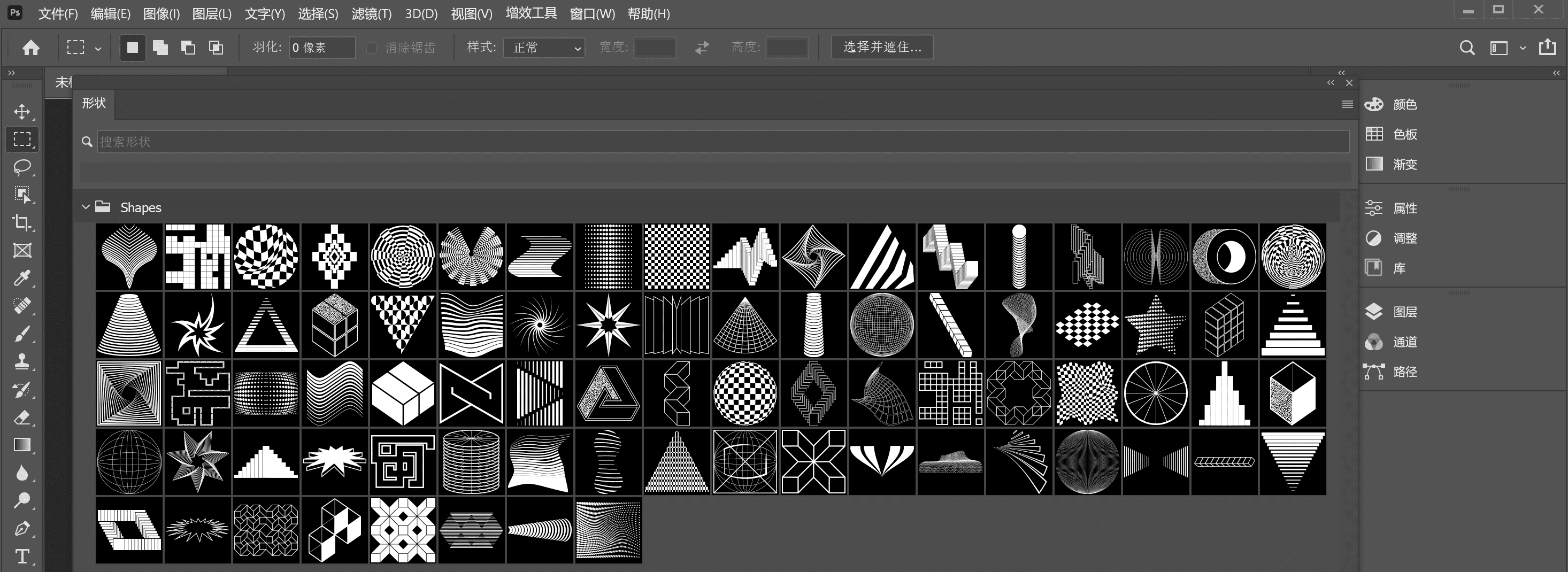The width and height of the screenshot is (1568, 572).
Task: Click the 选择并遮住 button
Action: click(881, 48)
